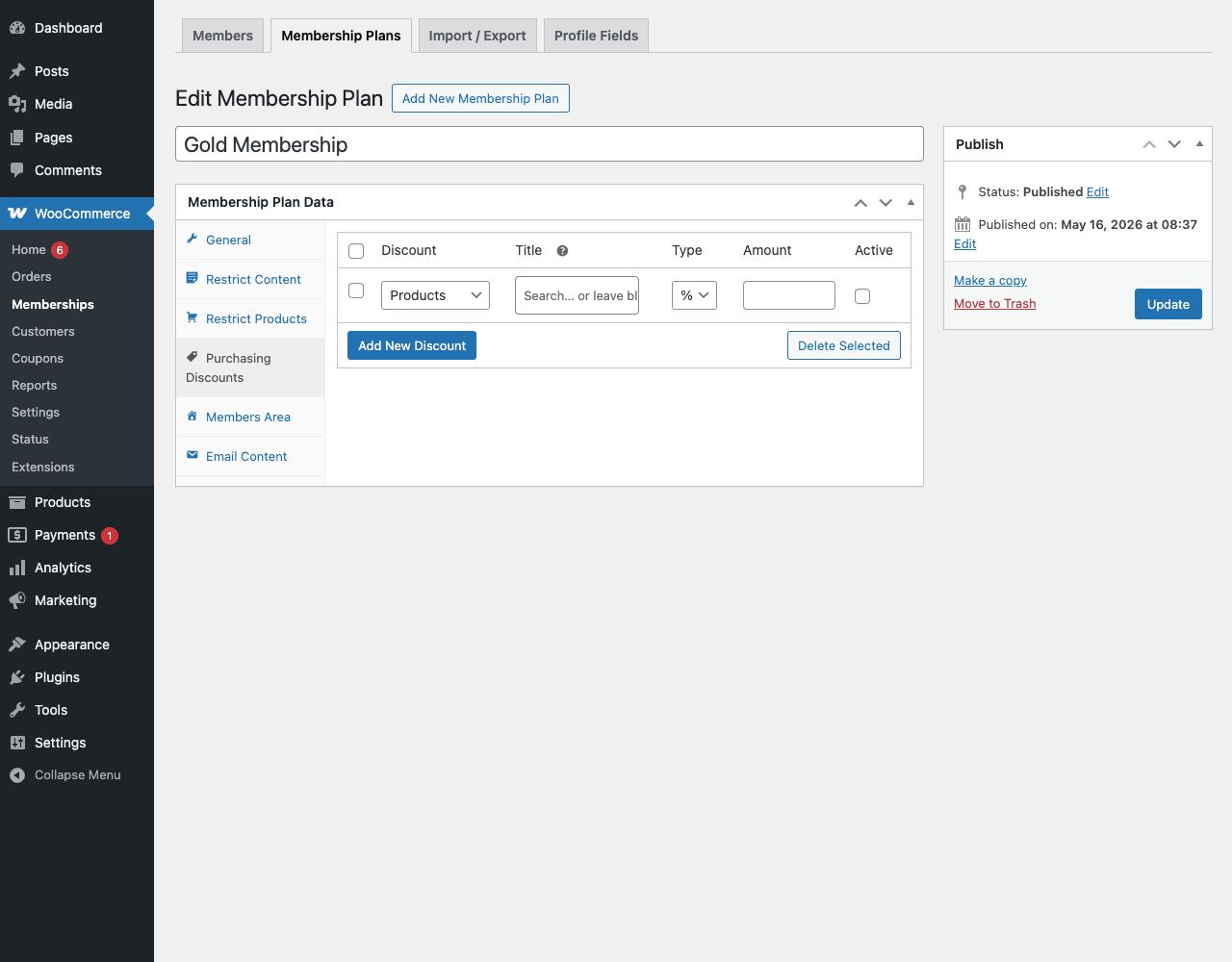Collapse the Publish panel with triangle toggle
Image resolution: width=1232 pixels, height=962 pixels.
(x=1199, y=143)
